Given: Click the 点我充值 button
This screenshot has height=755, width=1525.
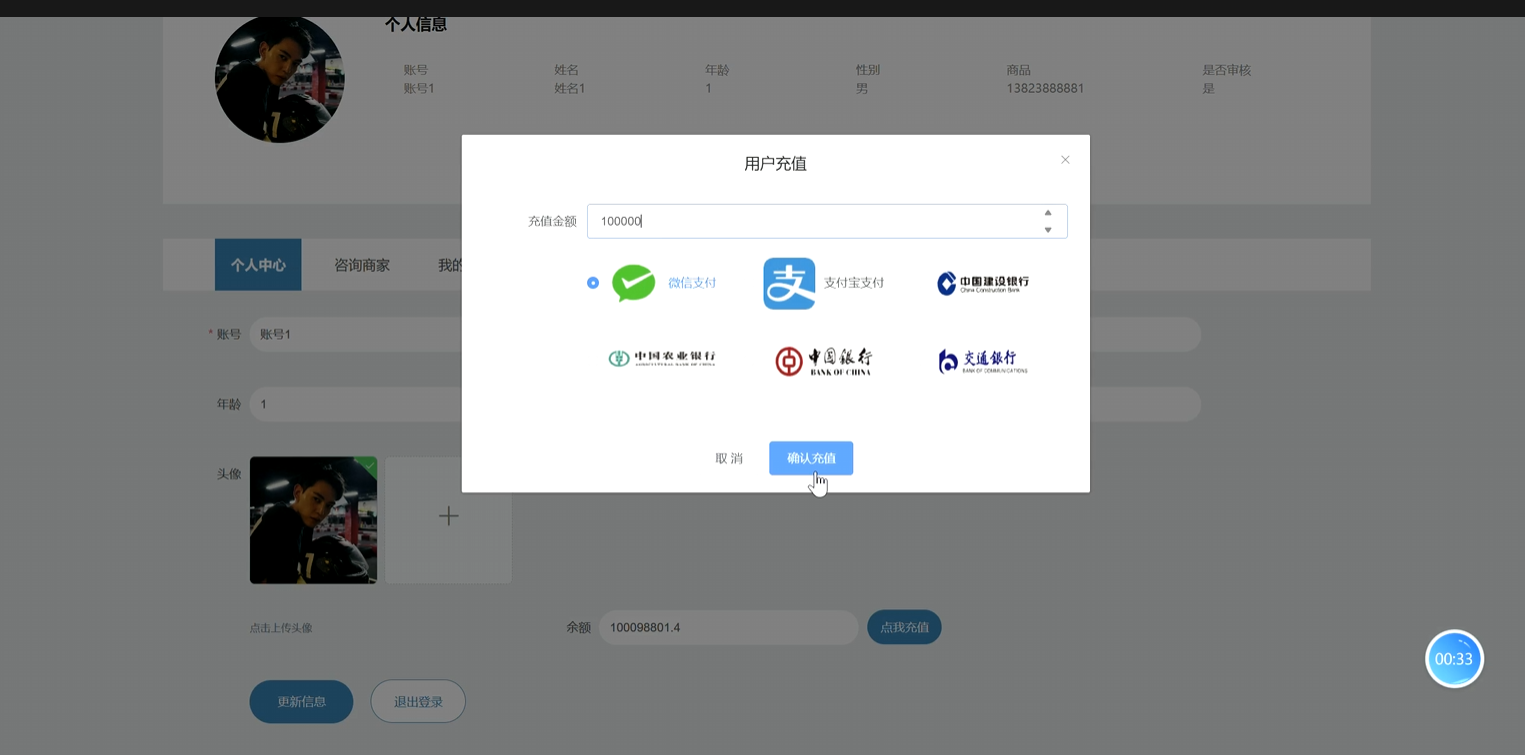Looking at the screenshot, I should point(904,627).
